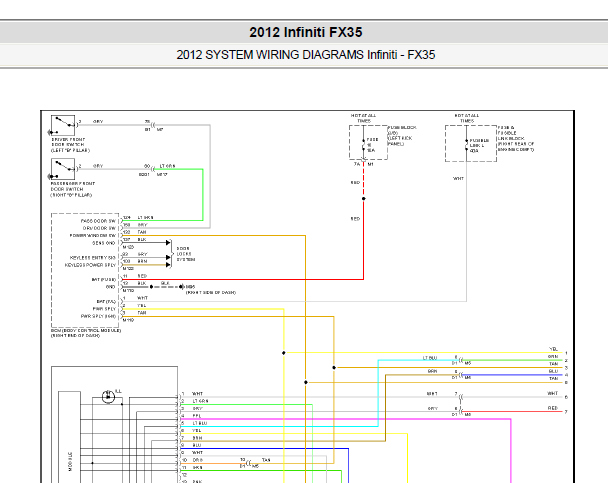
Task: Click the "RED" label at right-edge wire 7
Action: coord(553,408)
